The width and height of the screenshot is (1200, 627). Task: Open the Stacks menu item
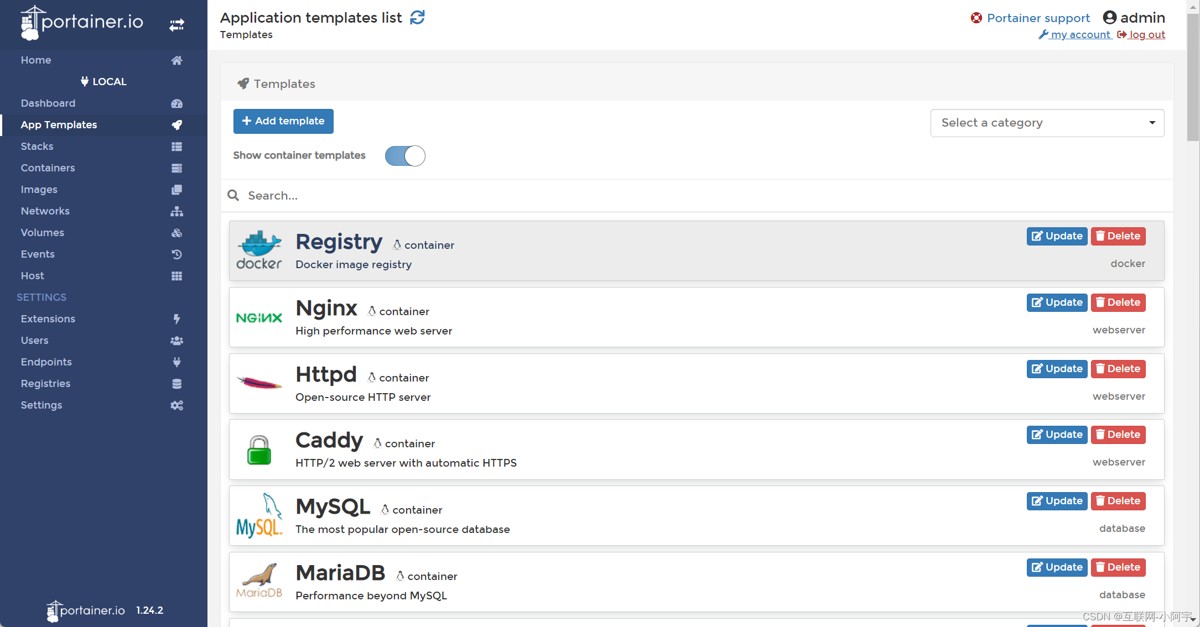coord(37,147)
